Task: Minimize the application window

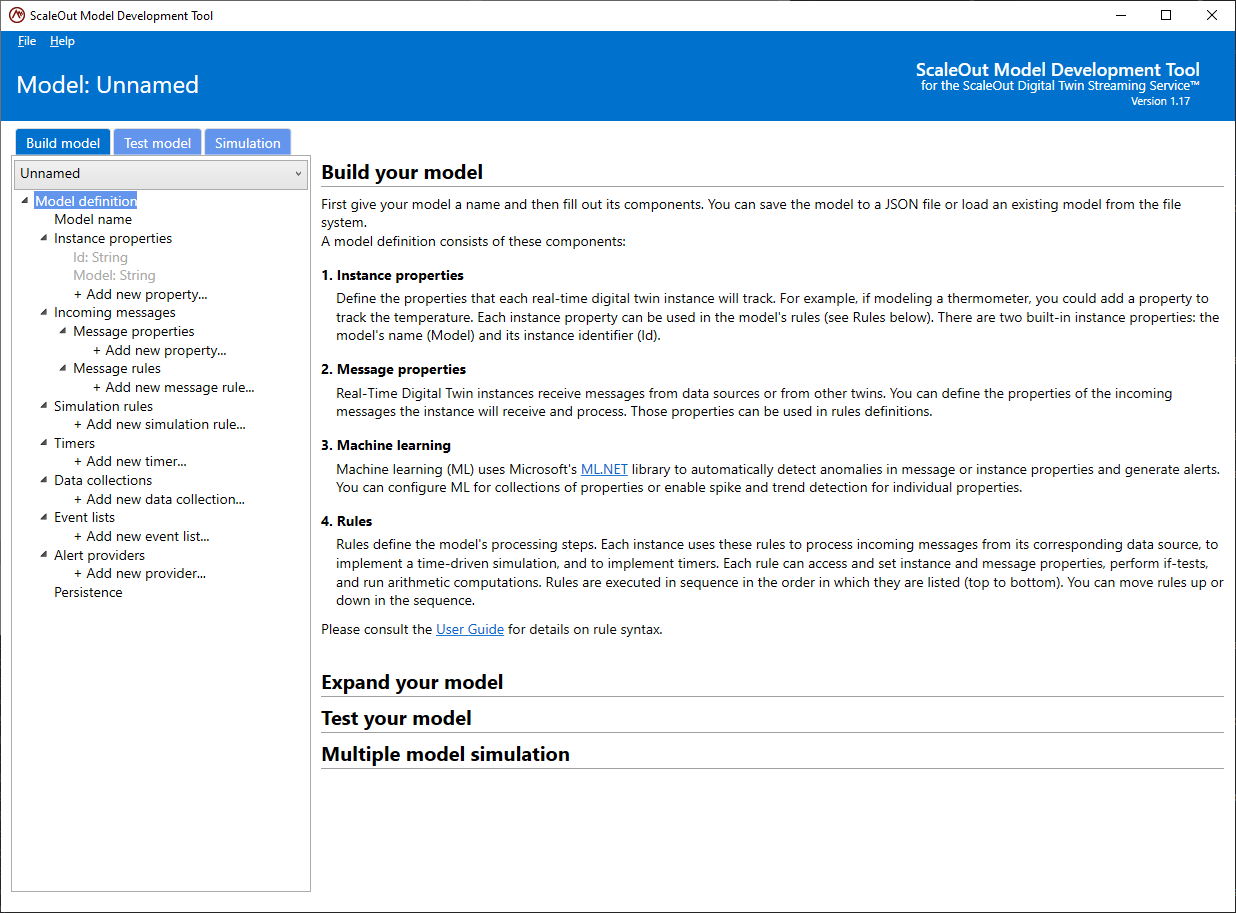Action: (1120, 15)
